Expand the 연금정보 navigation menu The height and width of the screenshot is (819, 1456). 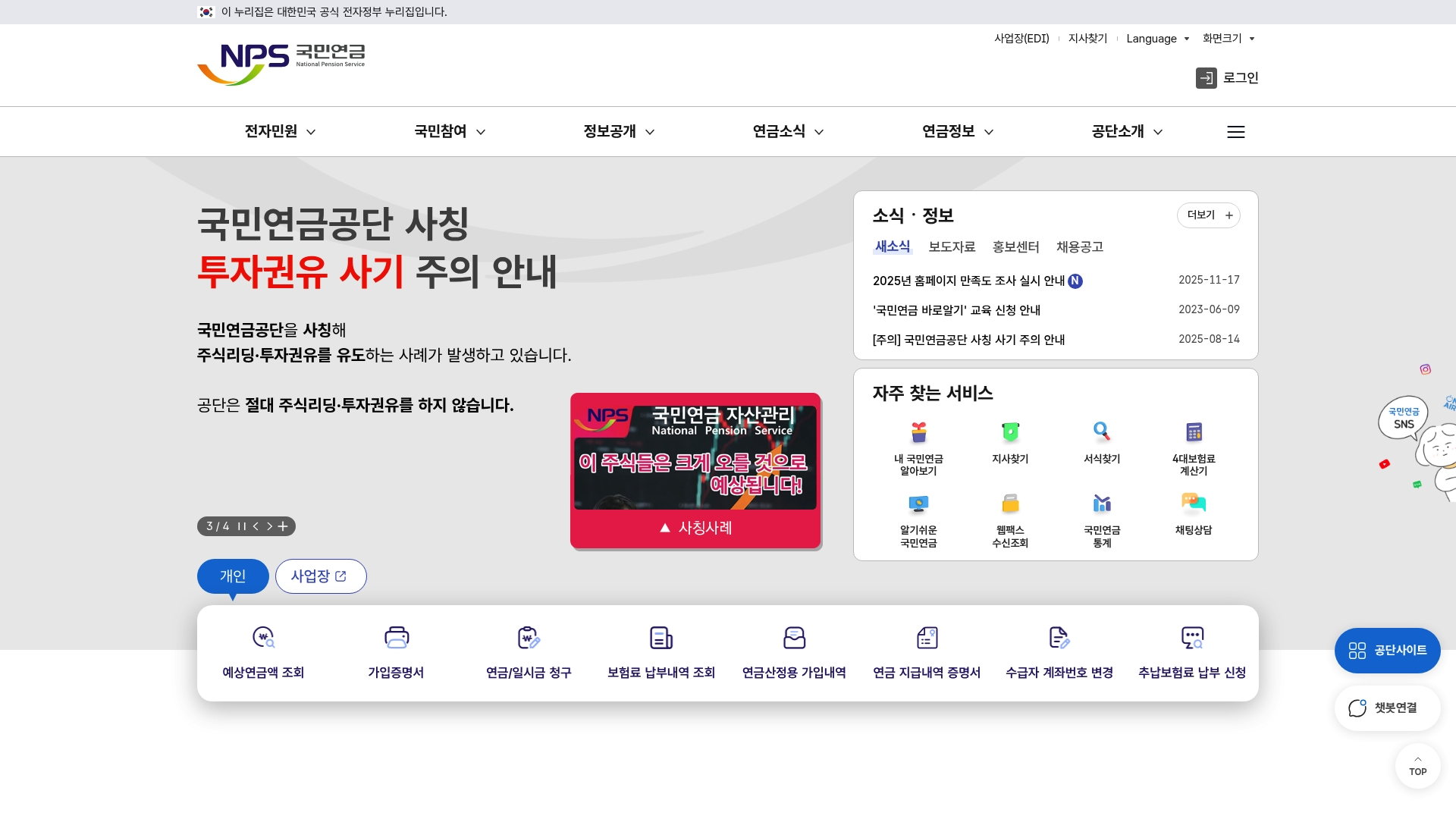(955, 131)
